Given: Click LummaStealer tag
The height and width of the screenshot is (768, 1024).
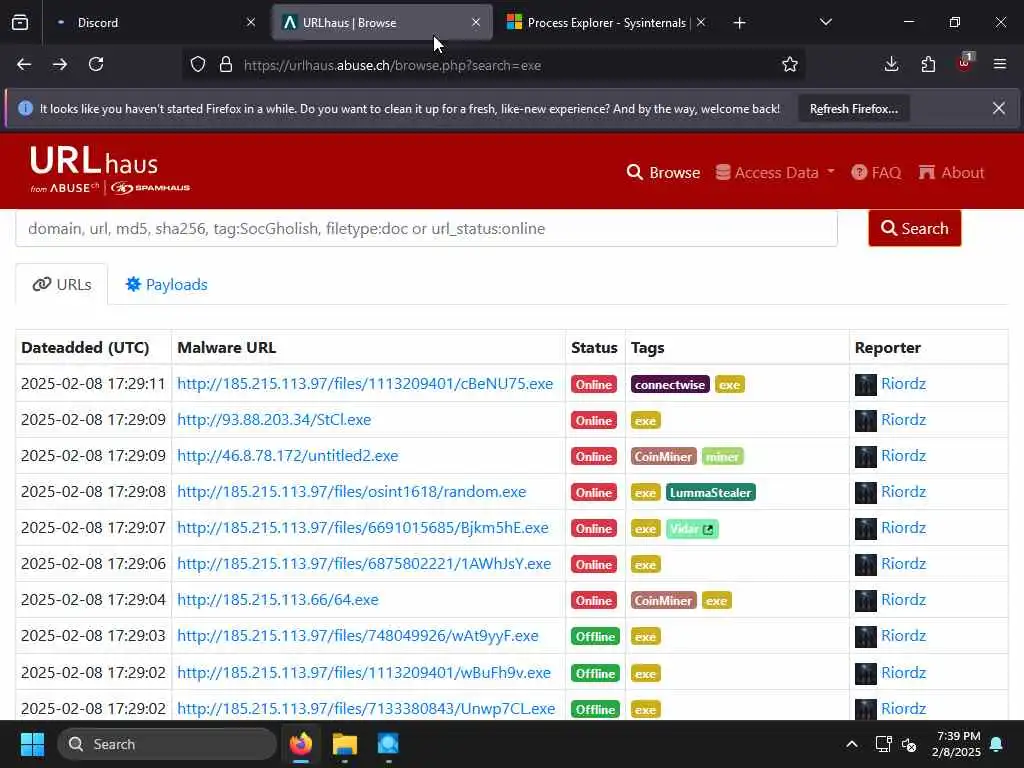Looking at the screenshot, I should [x=711, y=492].
